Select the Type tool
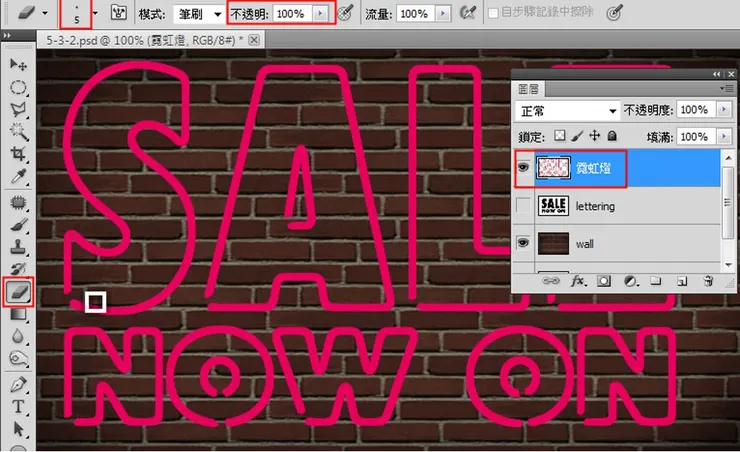This screenshot has width=740, height=452. pos(18,407)
